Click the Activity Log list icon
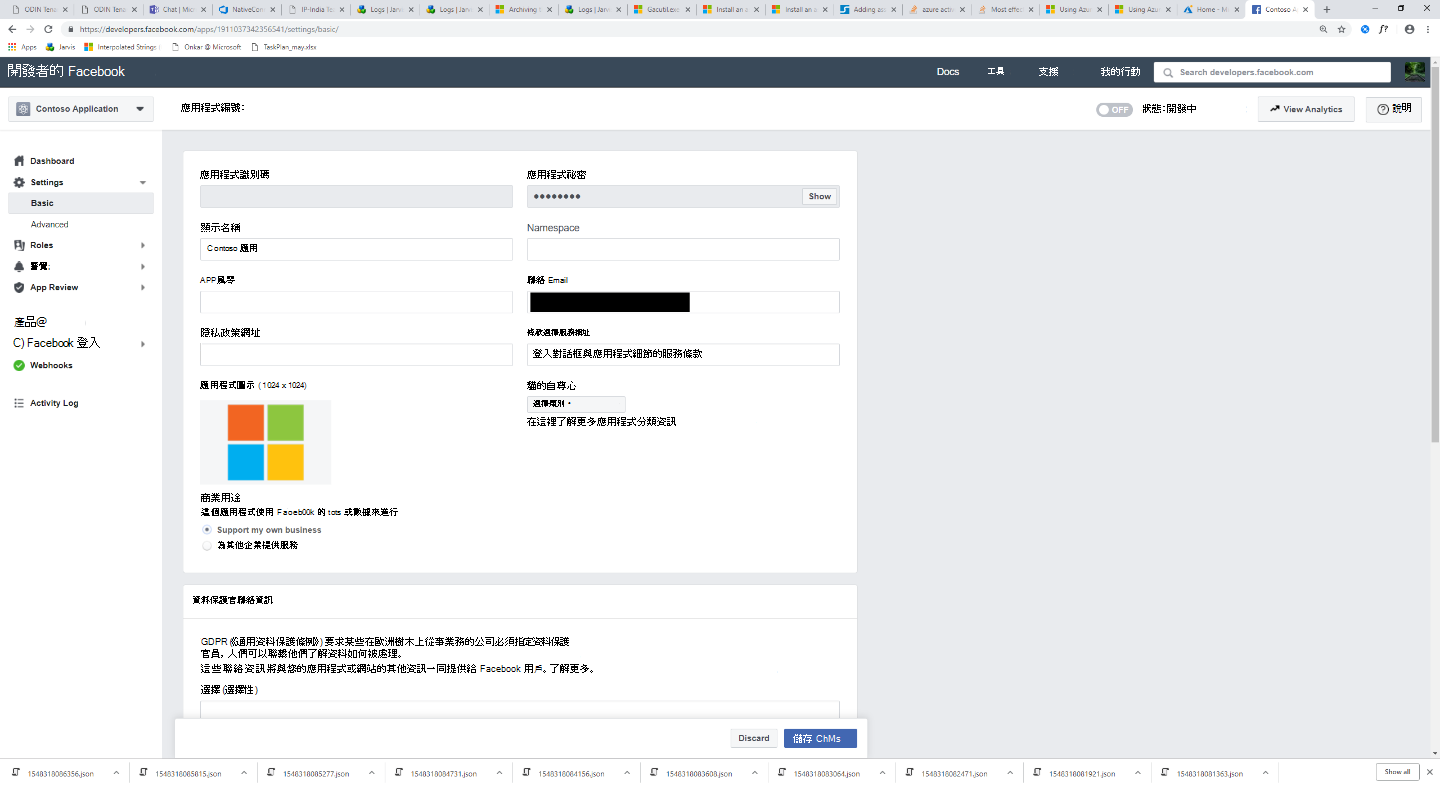1440x786 pixels. point(19,403)
